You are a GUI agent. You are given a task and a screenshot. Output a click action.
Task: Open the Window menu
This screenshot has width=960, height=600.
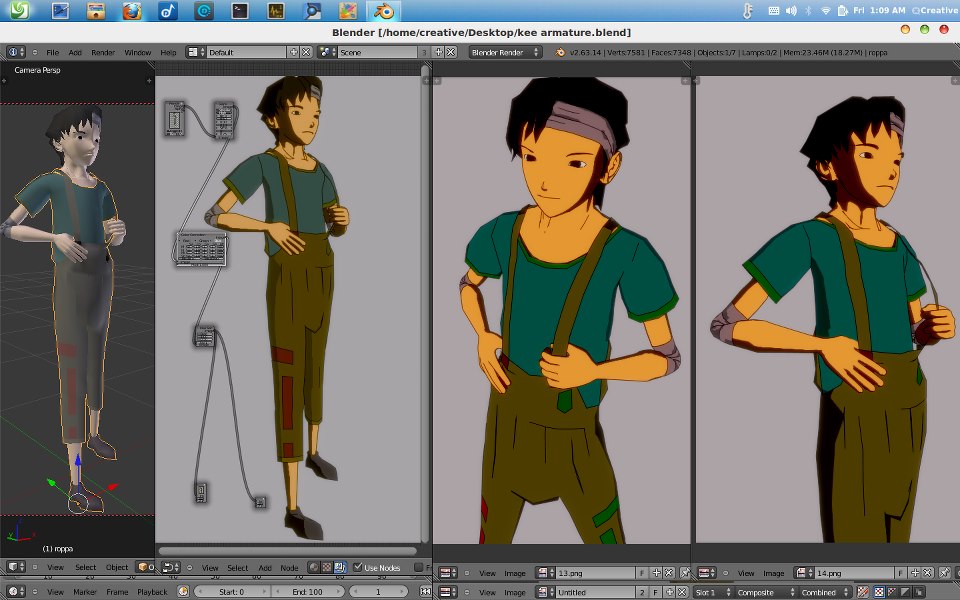pos(138,52)
